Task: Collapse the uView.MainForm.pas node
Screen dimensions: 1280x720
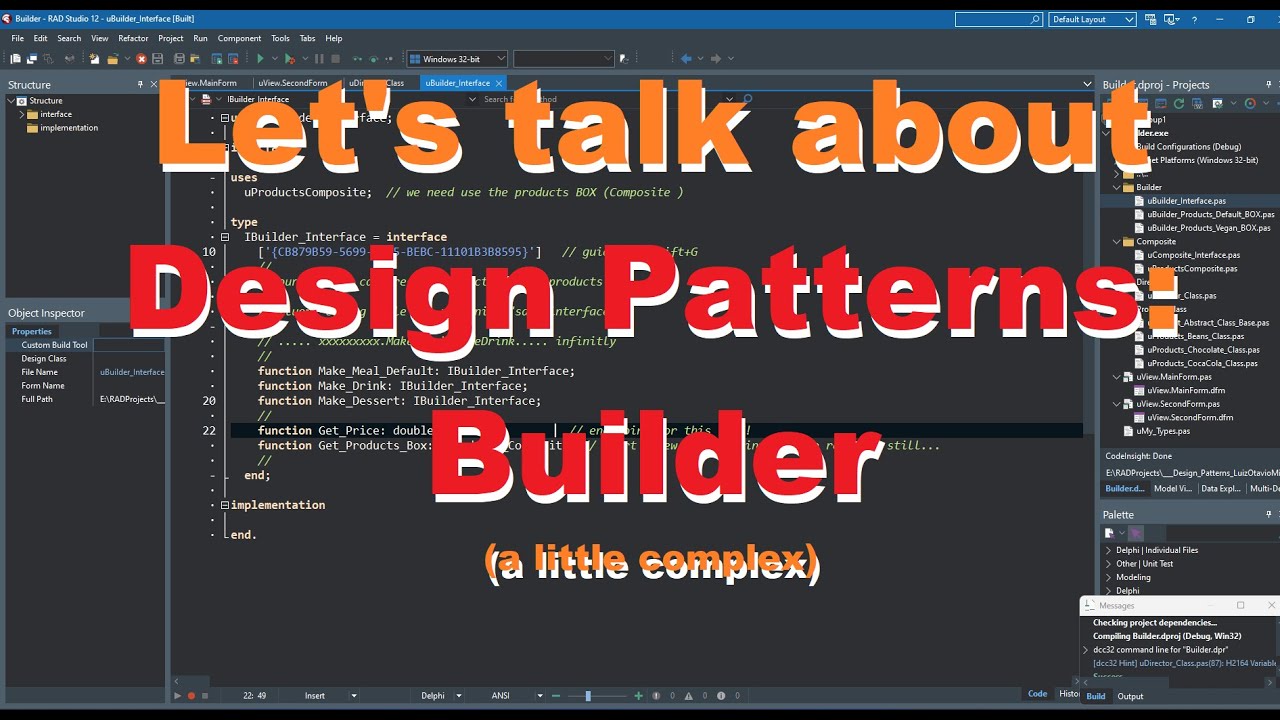Action: pyautogui.click(x=1118, y=377)
